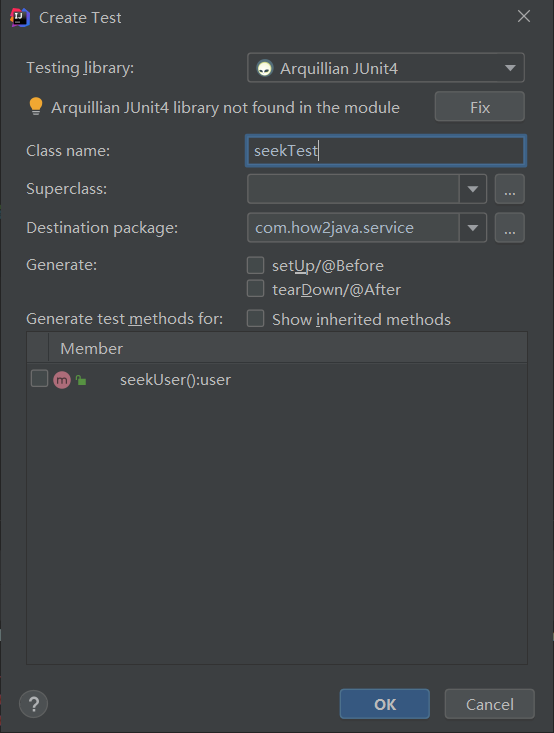The height and width of the screenshot is (733, 554).
Task: Select the seekUser():user row text
Action: pyautogui.click(x=175, y=380)
